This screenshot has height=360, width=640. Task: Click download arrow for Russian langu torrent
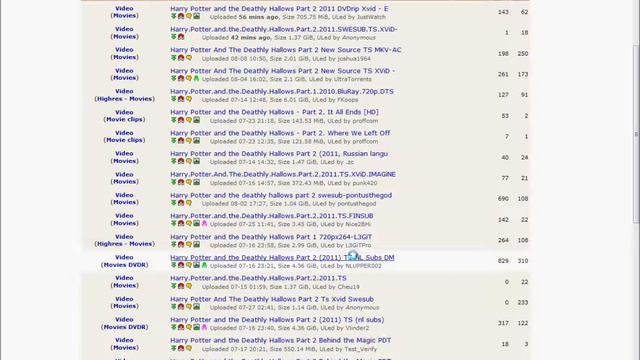pos(173,162)
